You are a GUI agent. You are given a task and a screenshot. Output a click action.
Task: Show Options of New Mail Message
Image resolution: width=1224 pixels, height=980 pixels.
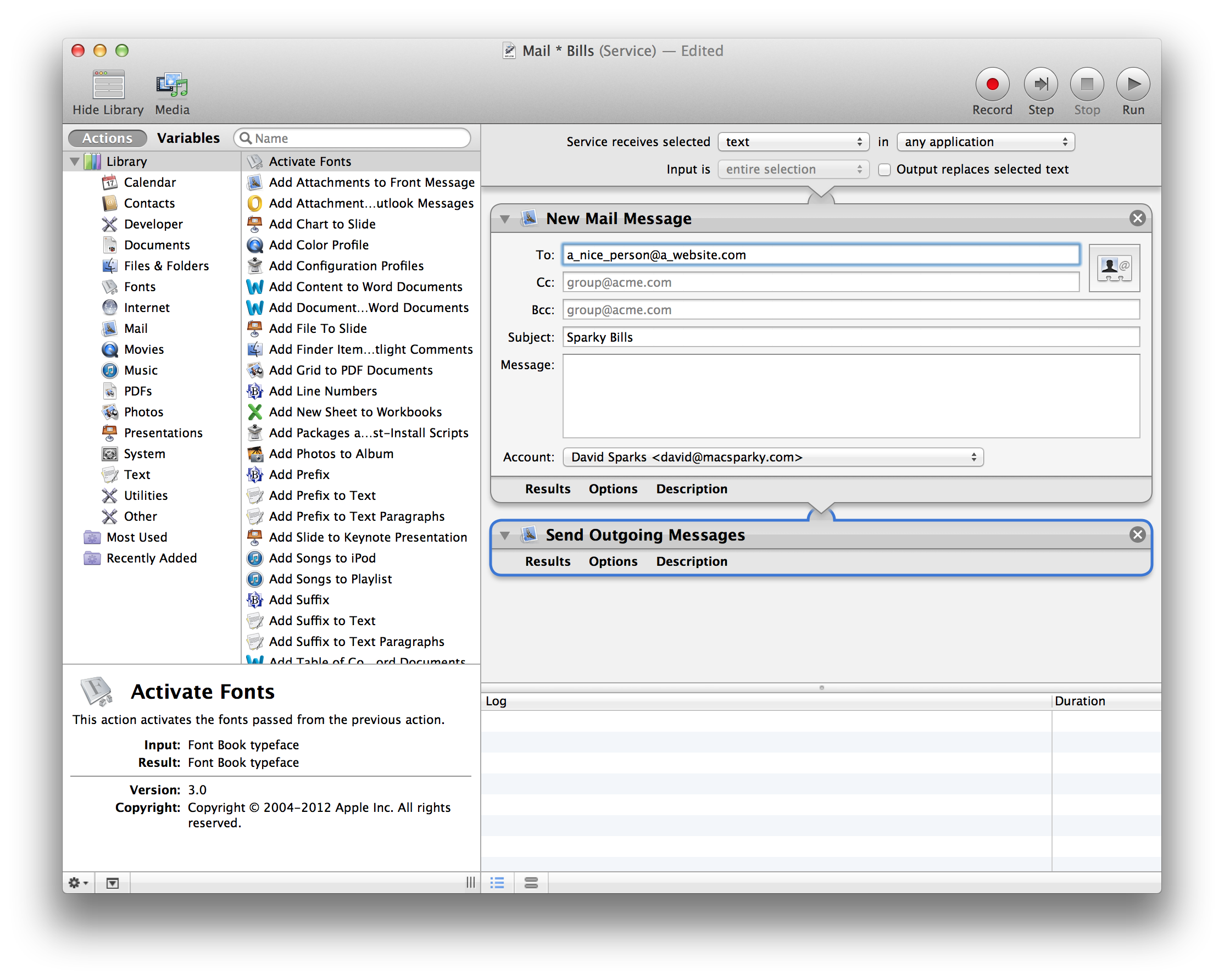click(x=613, y=489)
